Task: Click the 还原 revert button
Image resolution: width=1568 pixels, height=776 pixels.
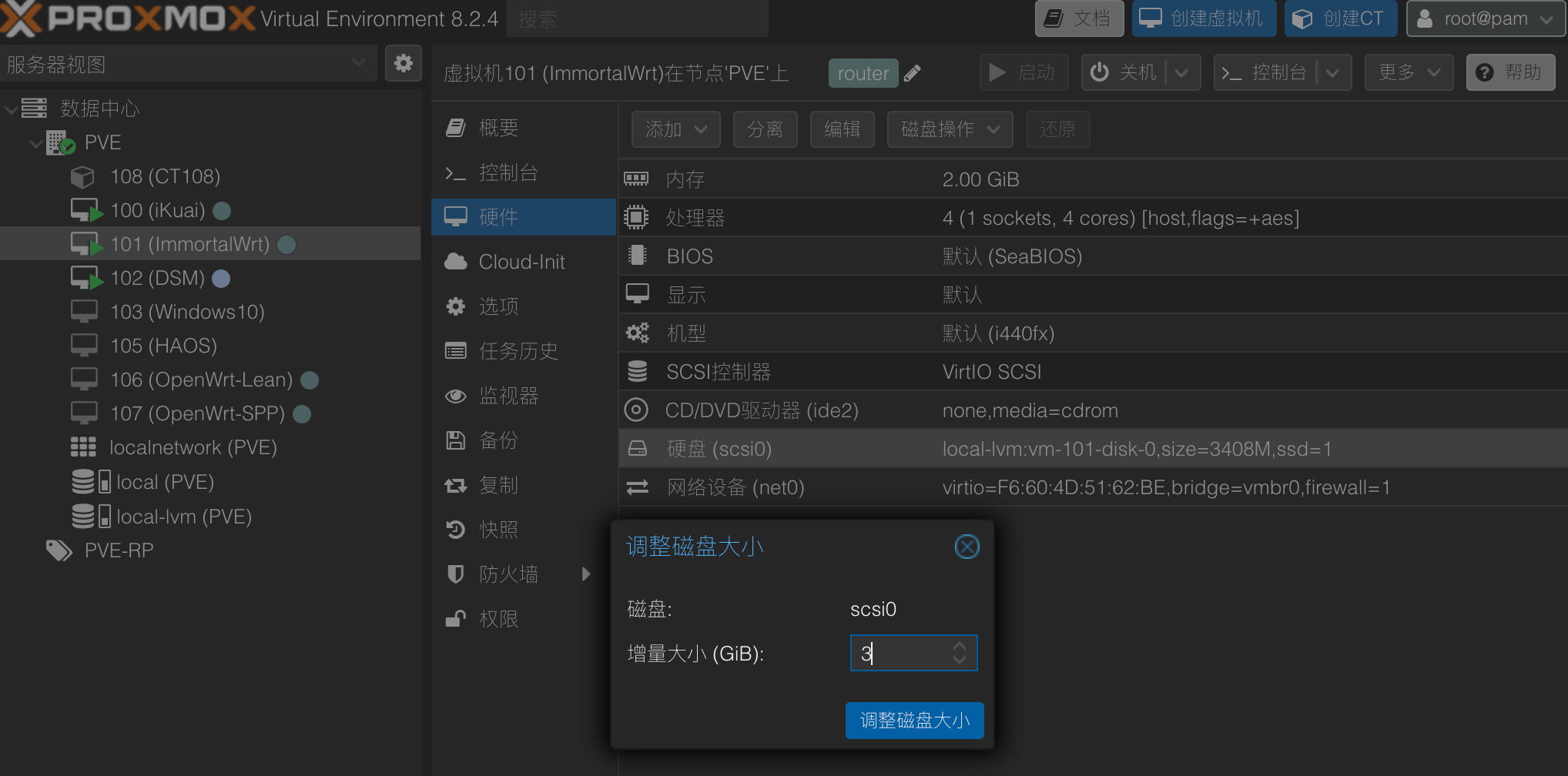Action: pyautogui.click(x=1057, y=129)
